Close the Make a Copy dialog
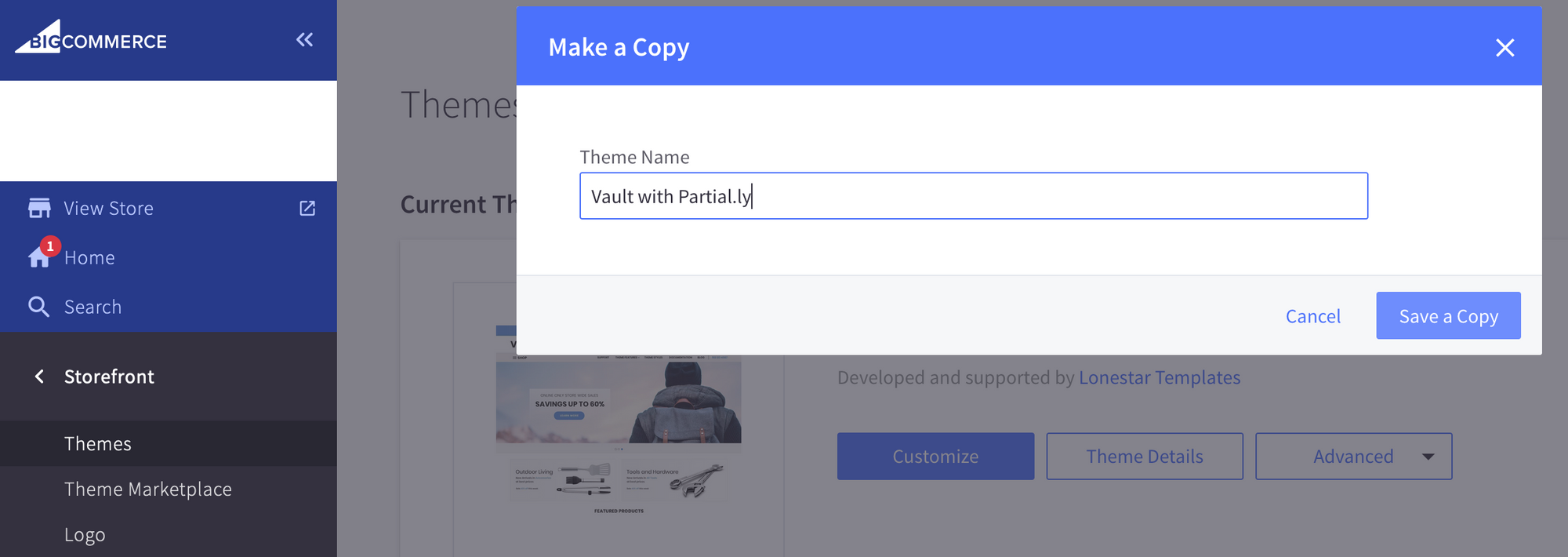 [1504, 48]
